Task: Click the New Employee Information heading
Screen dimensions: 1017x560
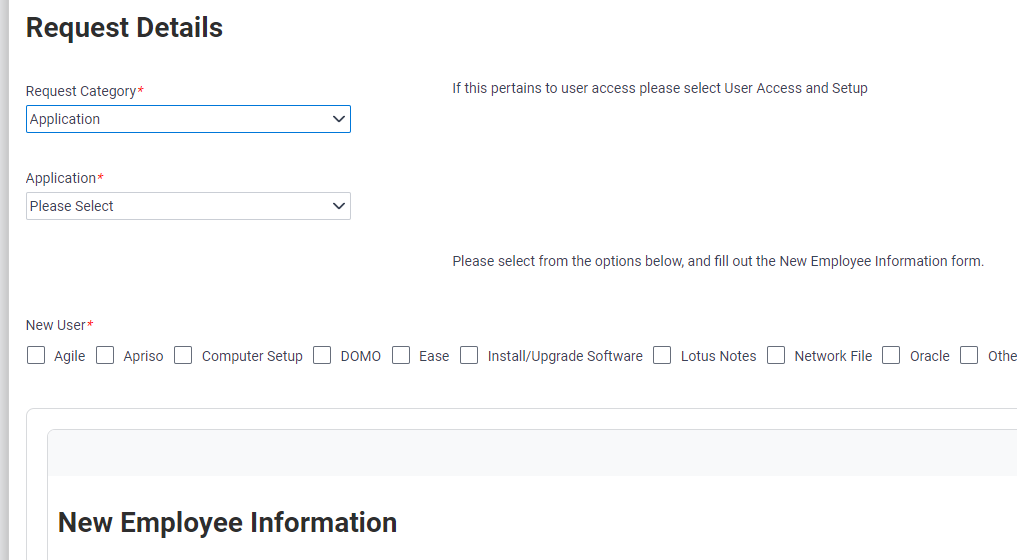Action: (x=227, y=522)
